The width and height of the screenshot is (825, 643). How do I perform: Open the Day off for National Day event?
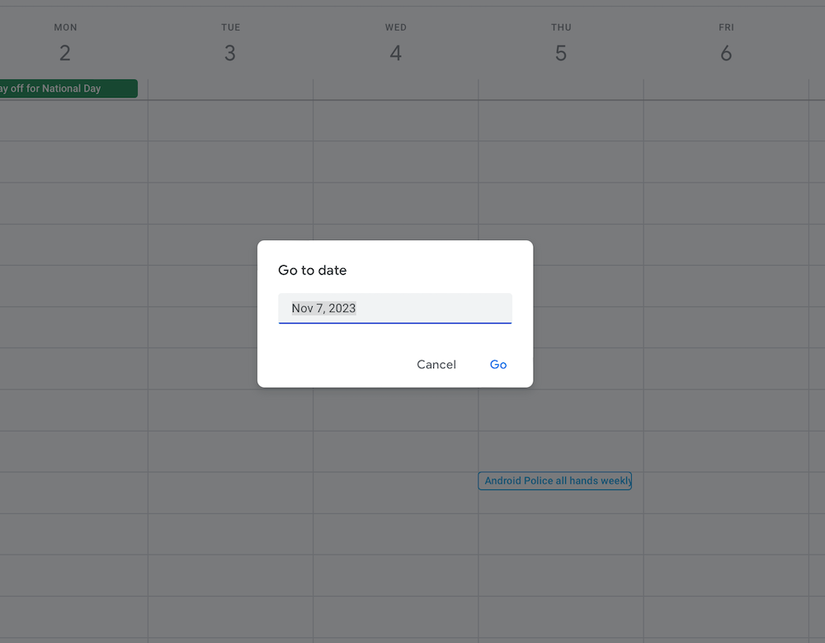coord(66,89)
